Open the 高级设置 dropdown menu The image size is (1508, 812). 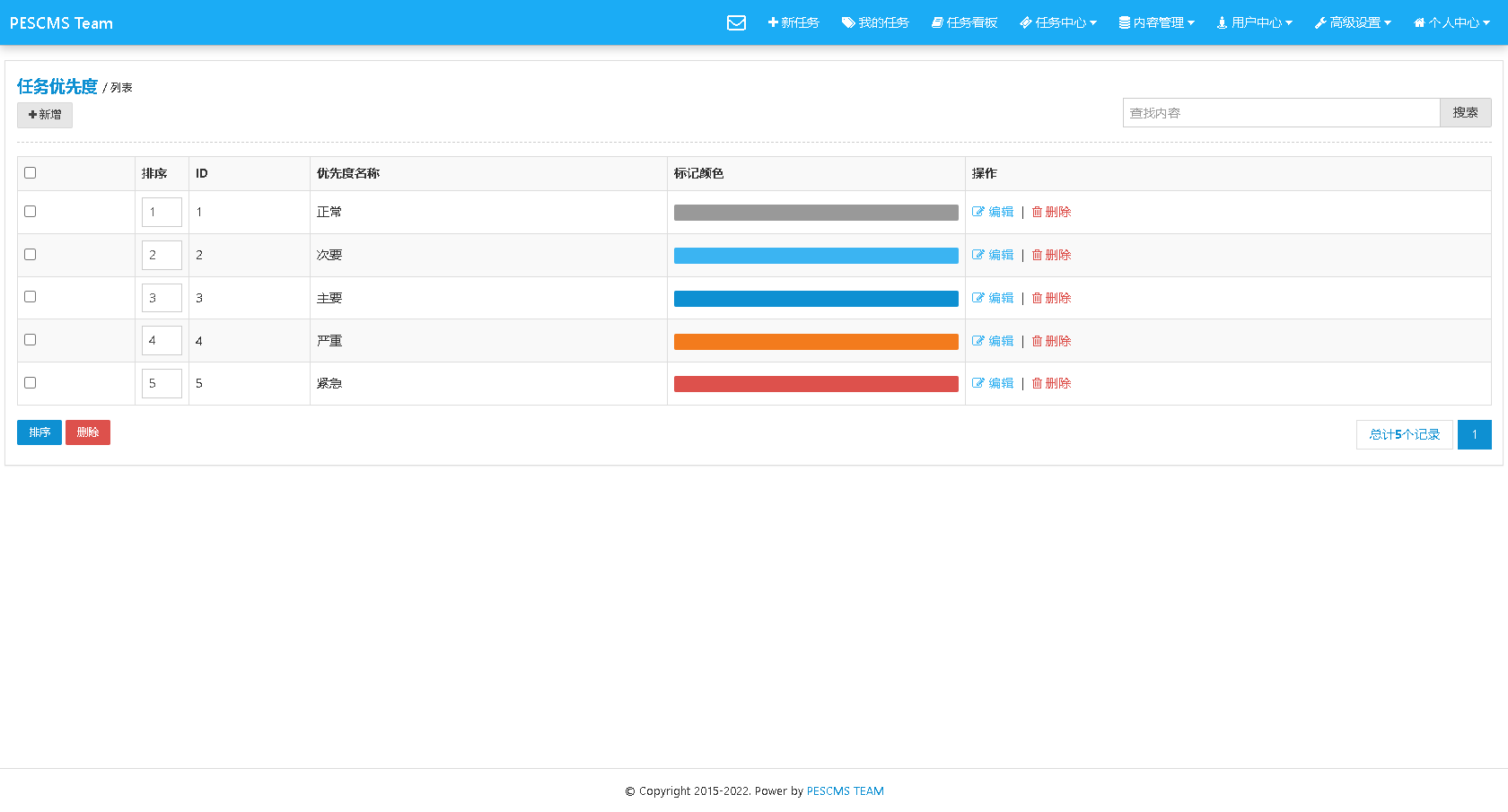point(1353,22)
